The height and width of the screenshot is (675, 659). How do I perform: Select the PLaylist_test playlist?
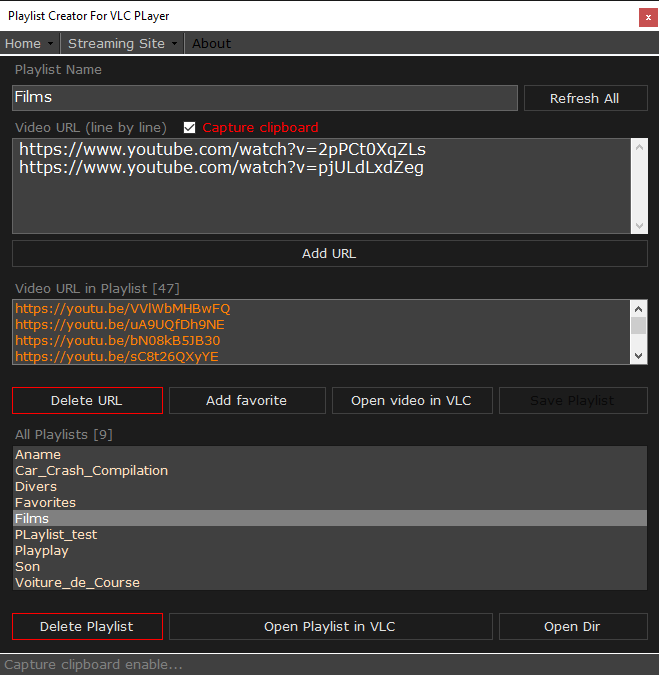click(330, 535)
